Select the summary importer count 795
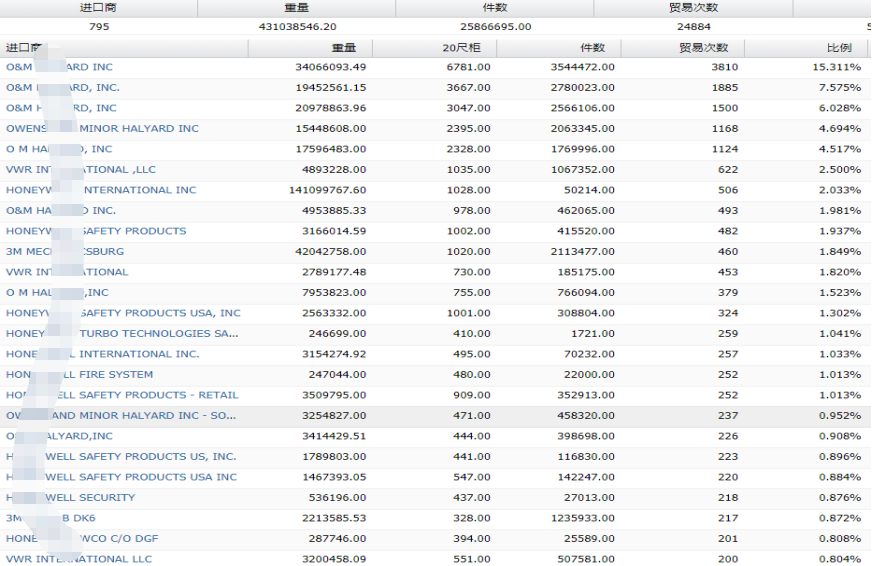 pos(99,27)
